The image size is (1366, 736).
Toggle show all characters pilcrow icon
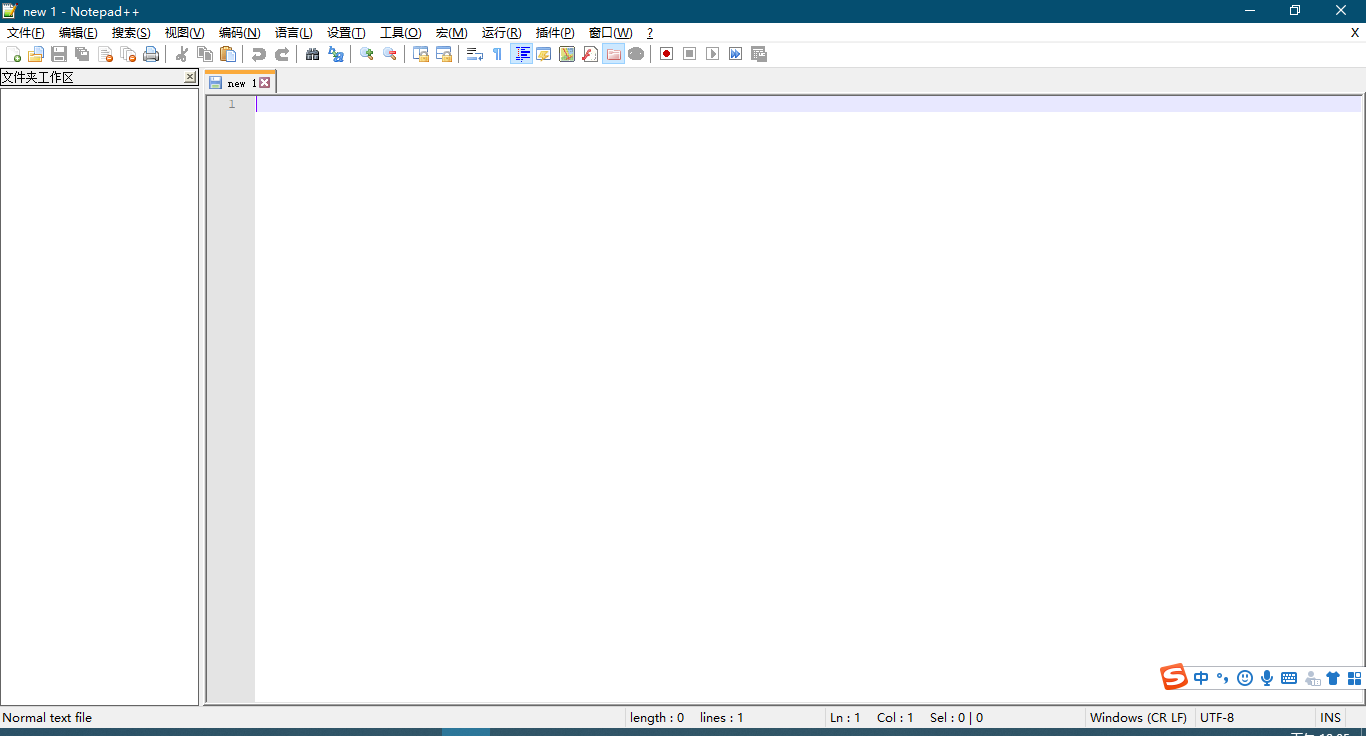pyautogui.click(x=497, y=54)
